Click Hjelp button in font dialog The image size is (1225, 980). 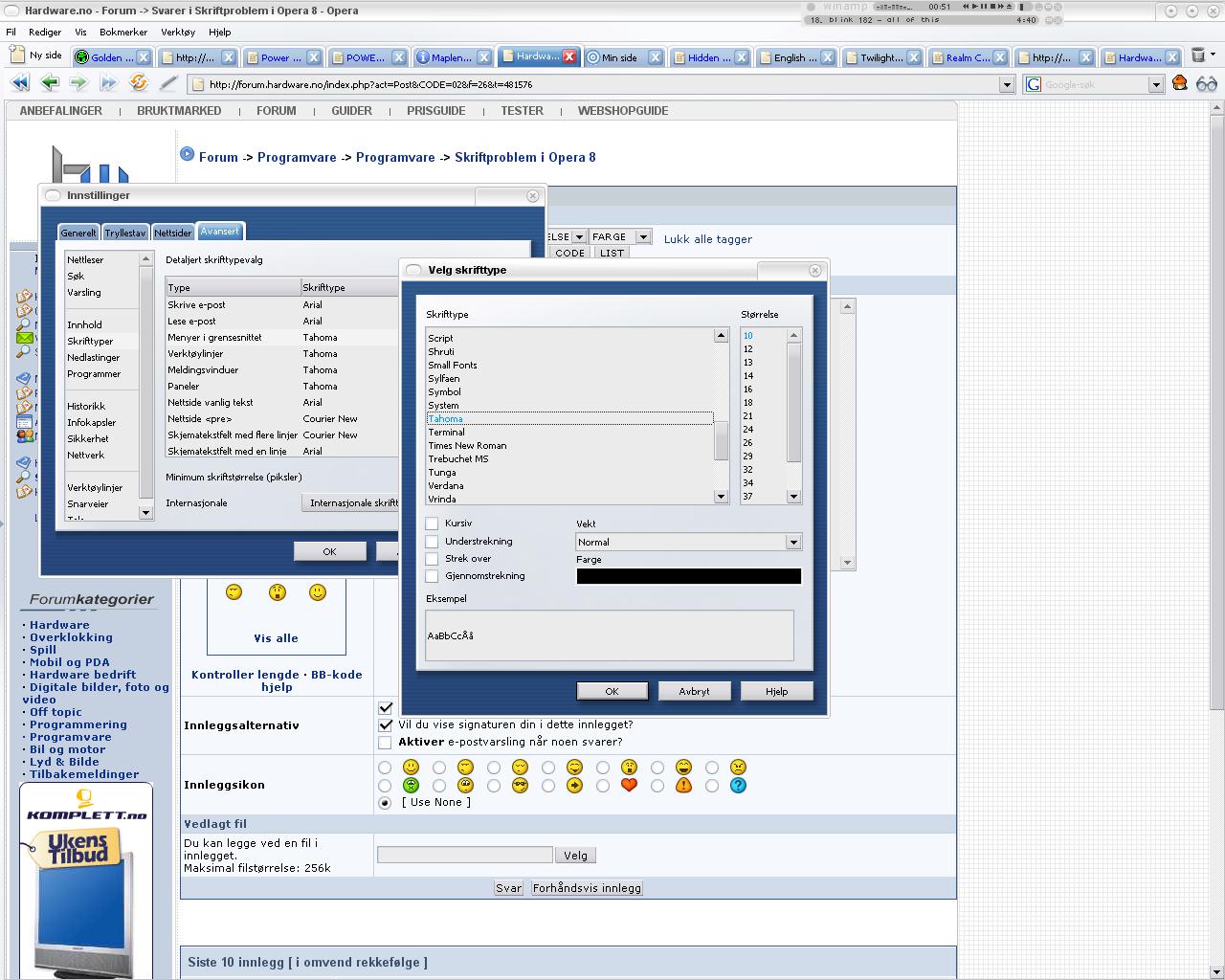(x=776, y=691)
